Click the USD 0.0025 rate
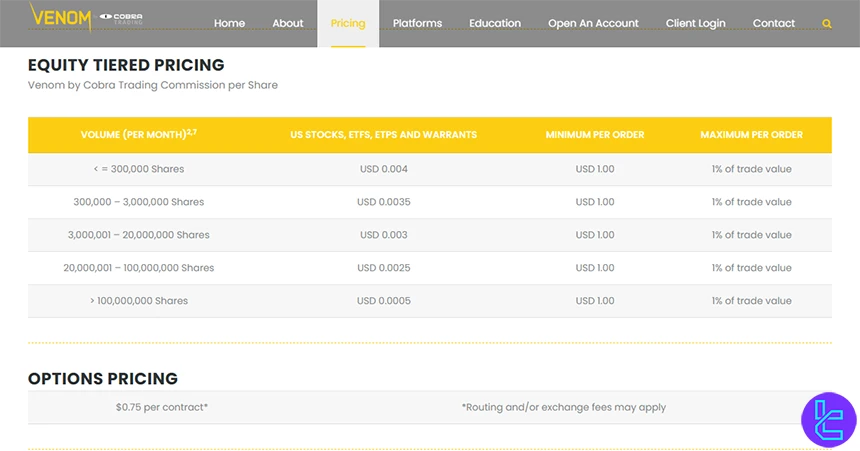This screenshot has height=451, width=860. (383, 268)
